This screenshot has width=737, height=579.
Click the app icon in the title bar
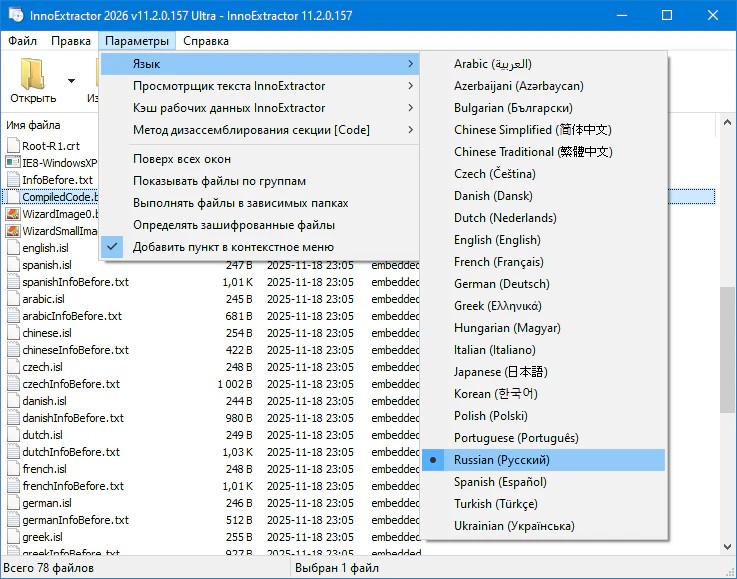coord(16,14)
